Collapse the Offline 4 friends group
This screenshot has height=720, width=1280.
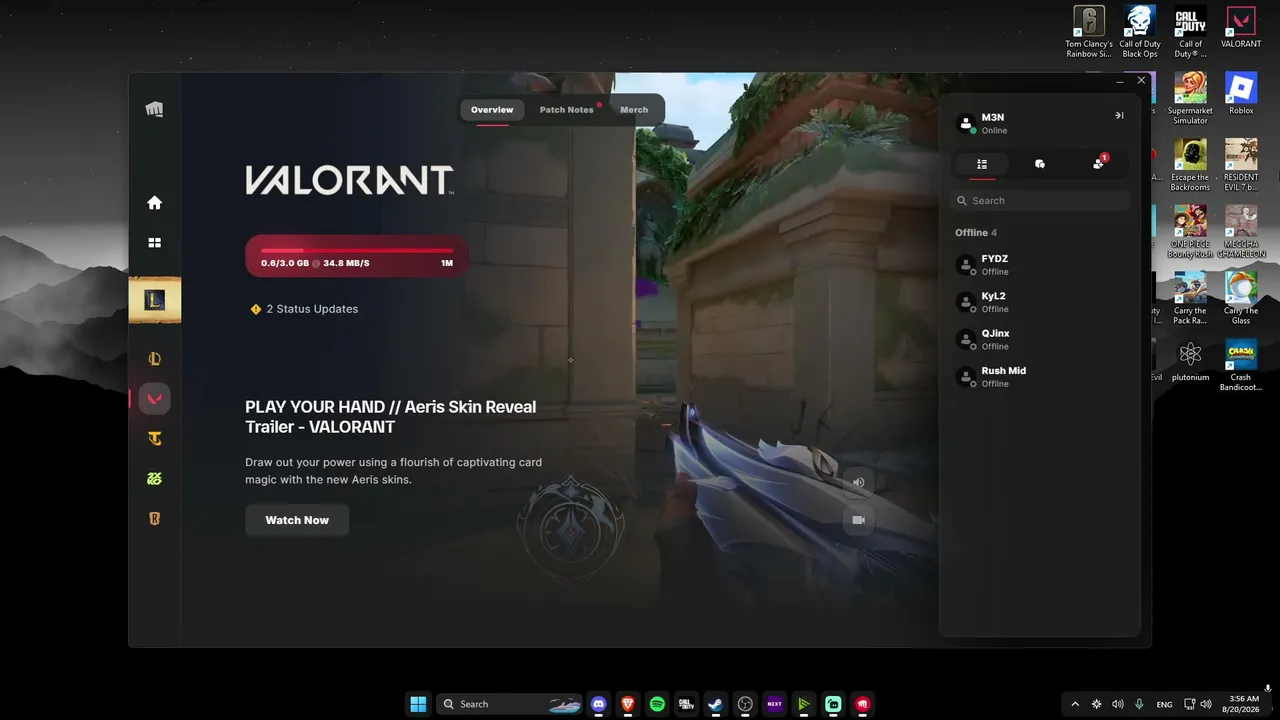[x=976, y=233]
